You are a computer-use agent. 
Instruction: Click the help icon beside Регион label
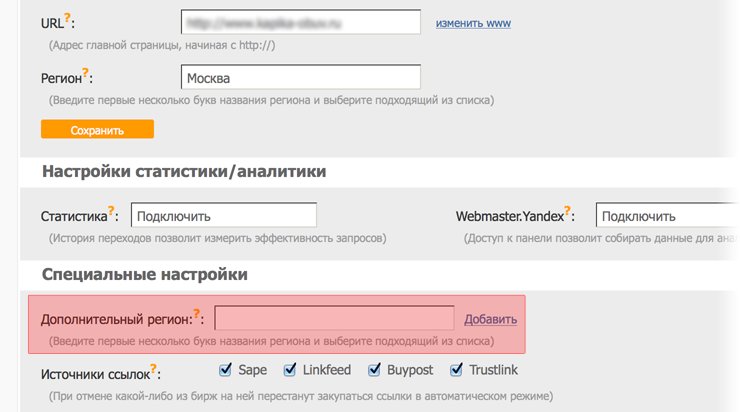coord(85,73)
